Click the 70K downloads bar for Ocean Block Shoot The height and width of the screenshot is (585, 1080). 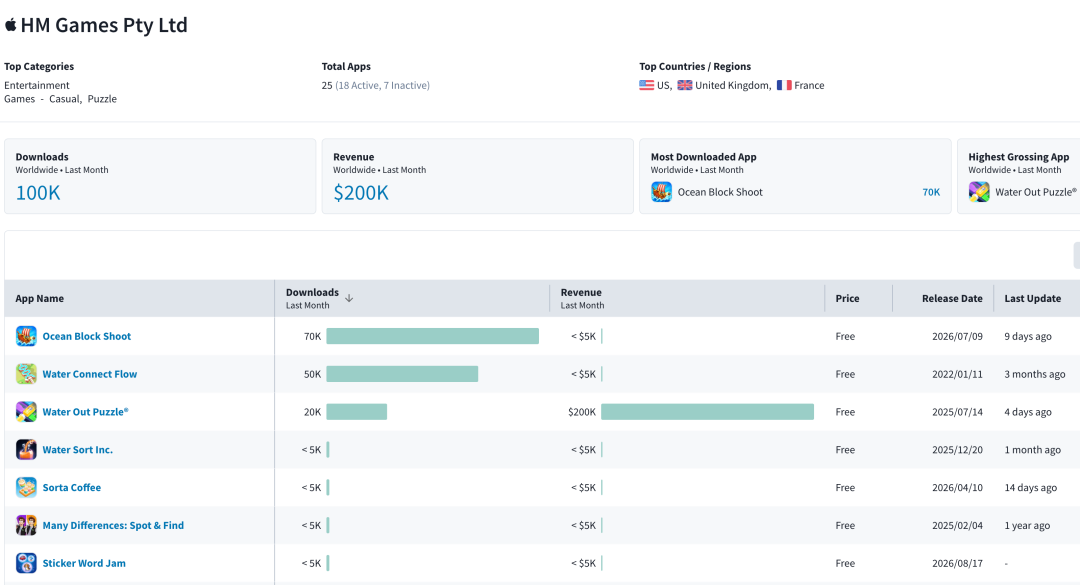tap(433, 336)
